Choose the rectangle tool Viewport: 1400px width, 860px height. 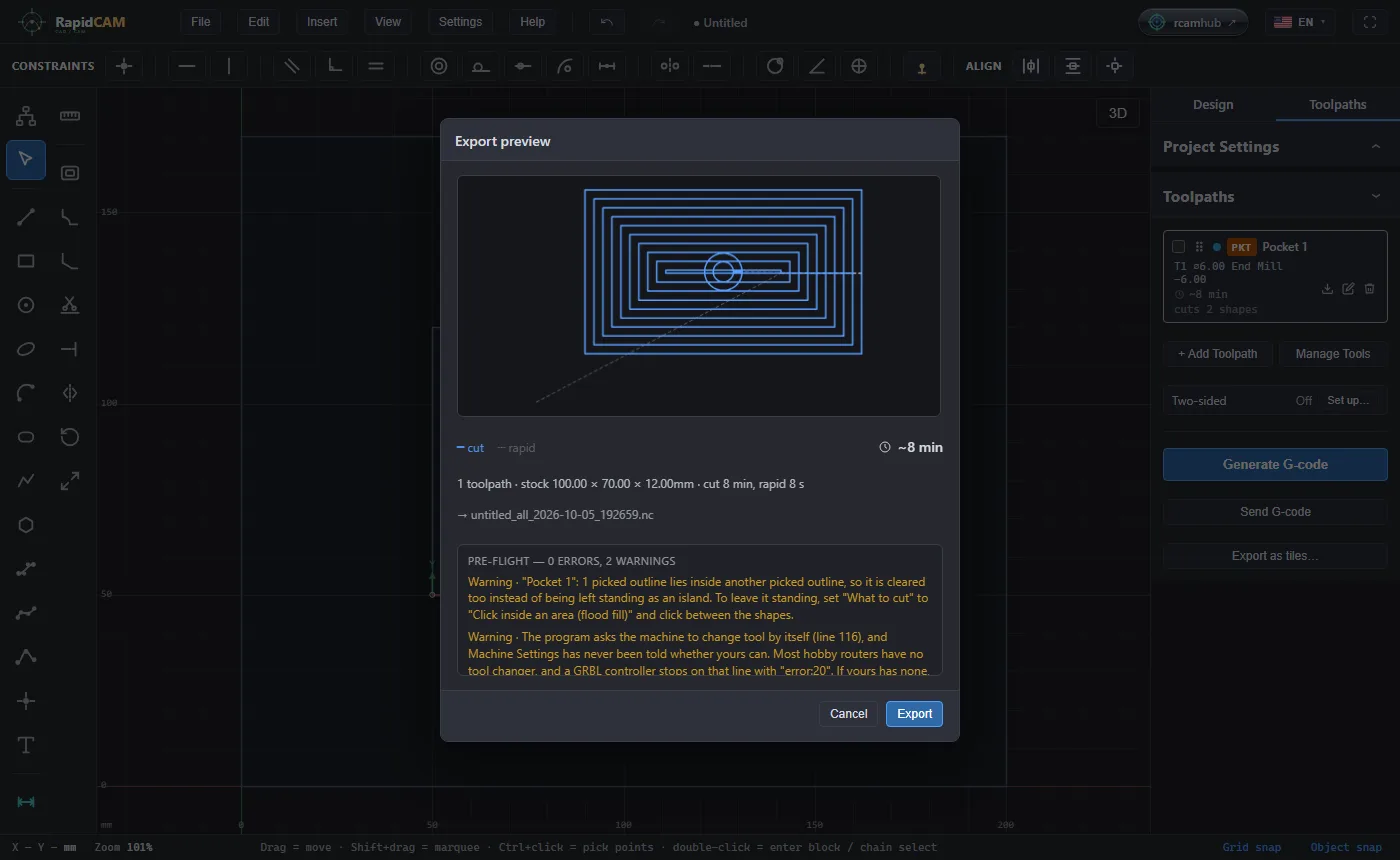(x=26, y=261)
